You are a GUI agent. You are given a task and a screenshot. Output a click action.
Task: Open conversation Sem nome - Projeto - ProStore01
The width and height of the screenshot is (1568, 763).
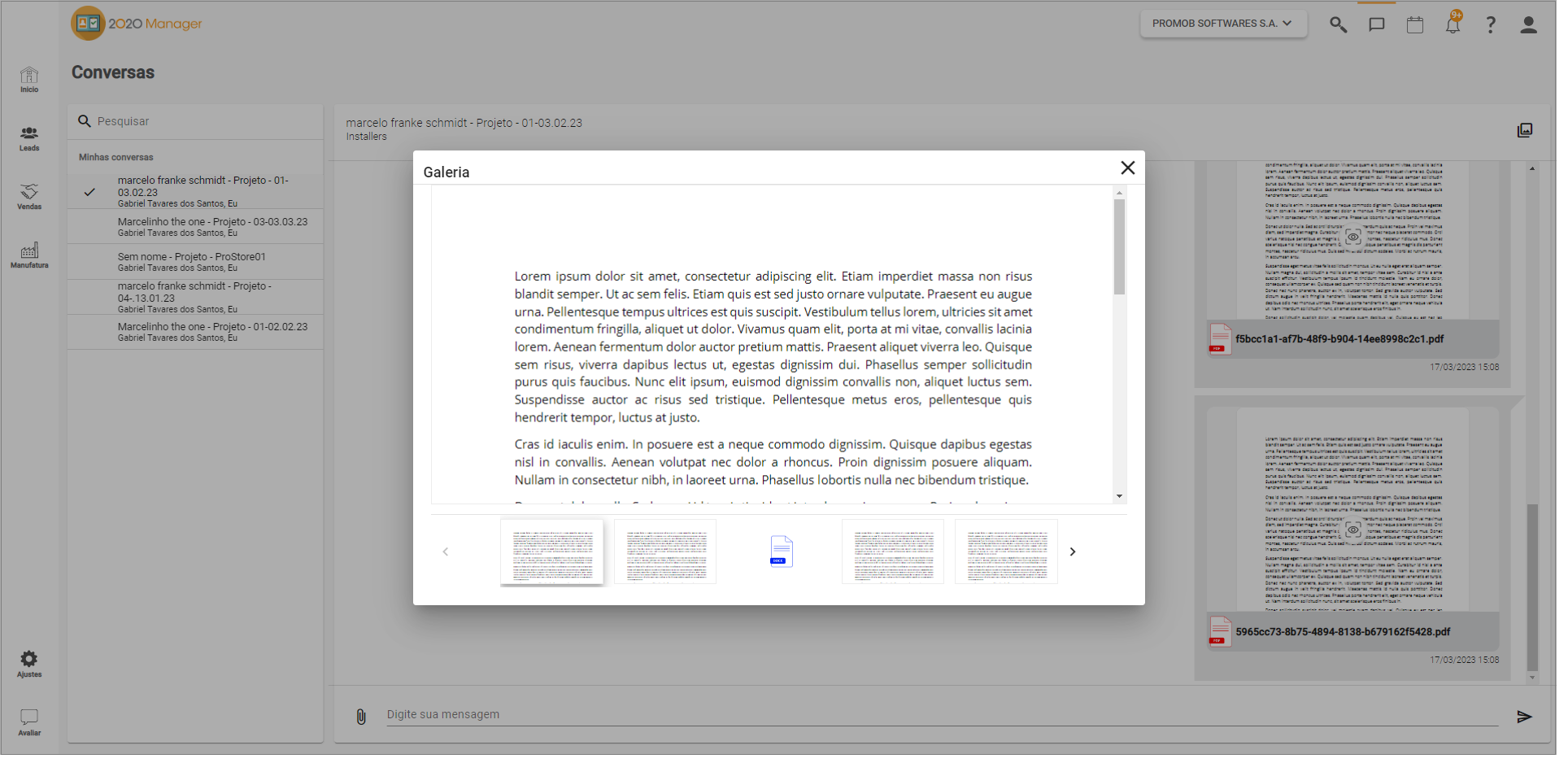coord(195,261)
